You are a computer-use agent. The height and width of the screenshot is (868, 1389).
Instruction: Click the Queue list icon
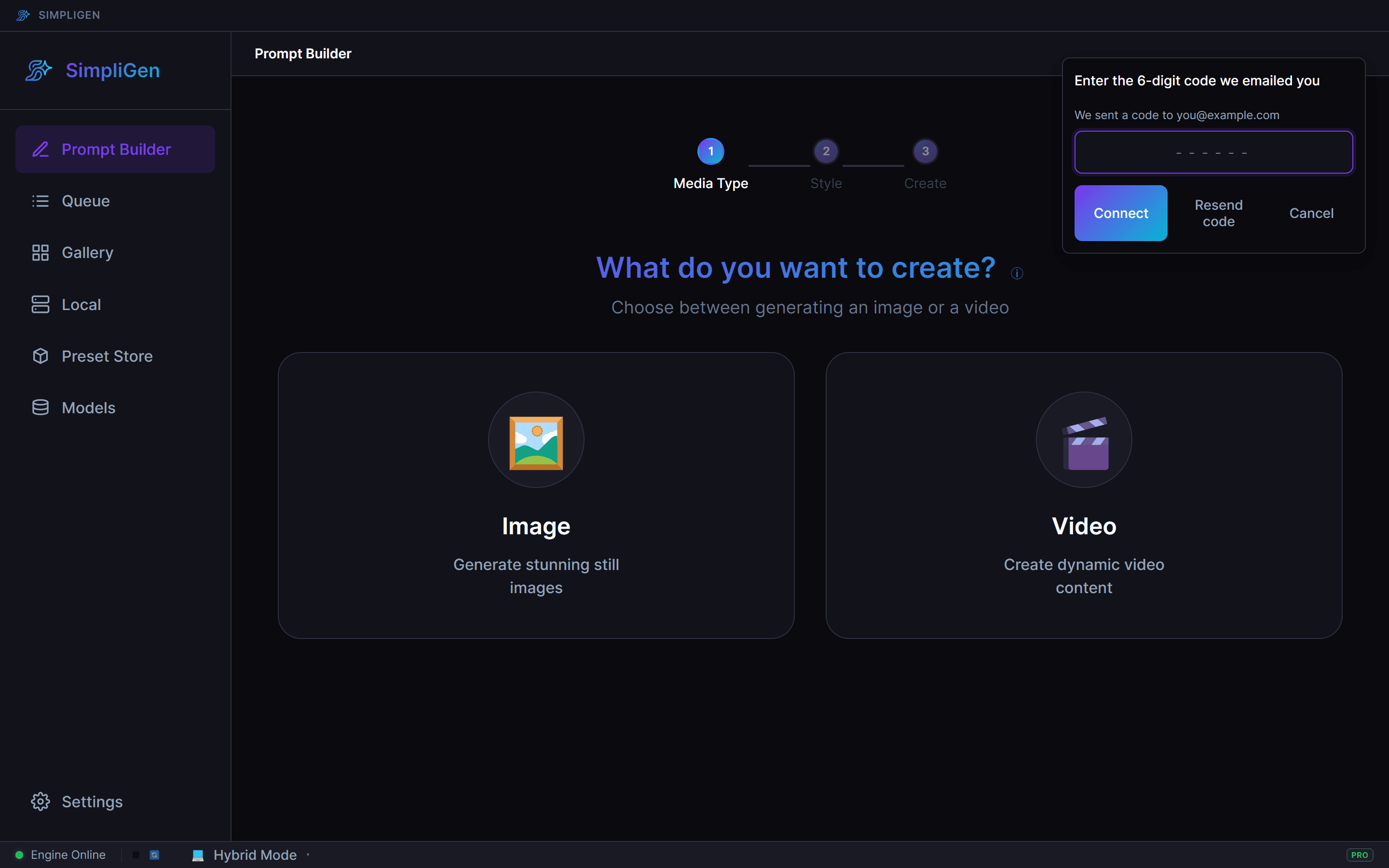tap(40, 201)
